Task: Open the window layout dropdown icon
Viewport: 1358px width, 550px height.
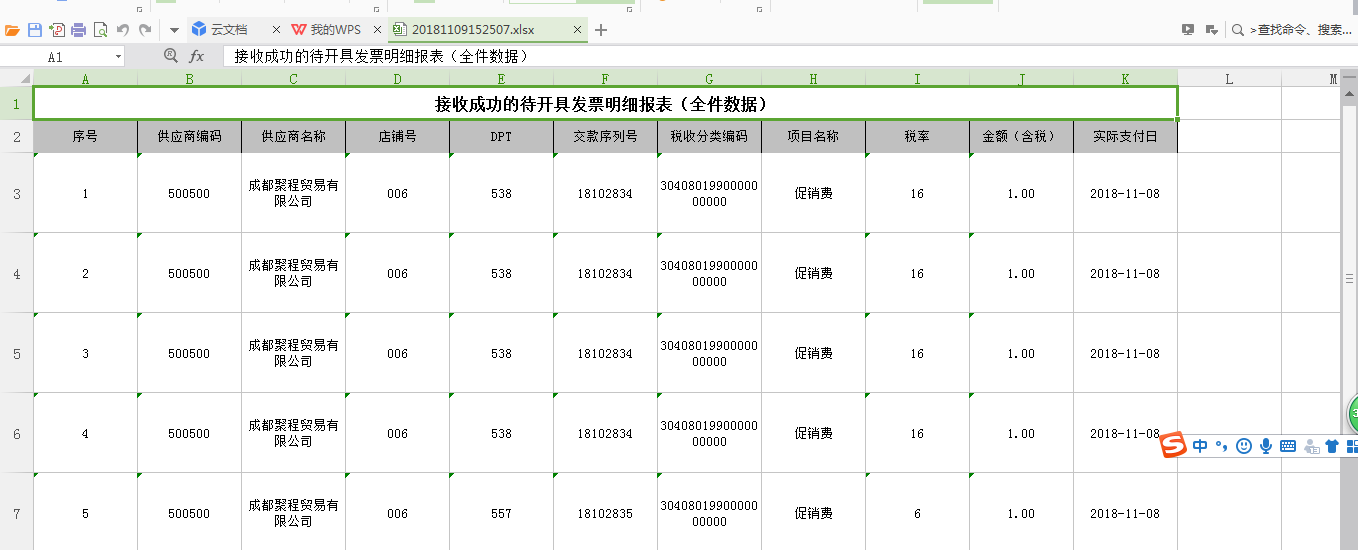Action: (x=1211, y=30)
